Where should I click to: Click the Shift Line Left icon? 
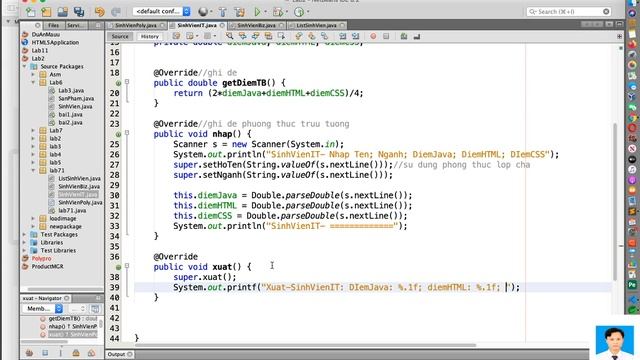click(x=343, y=36)
